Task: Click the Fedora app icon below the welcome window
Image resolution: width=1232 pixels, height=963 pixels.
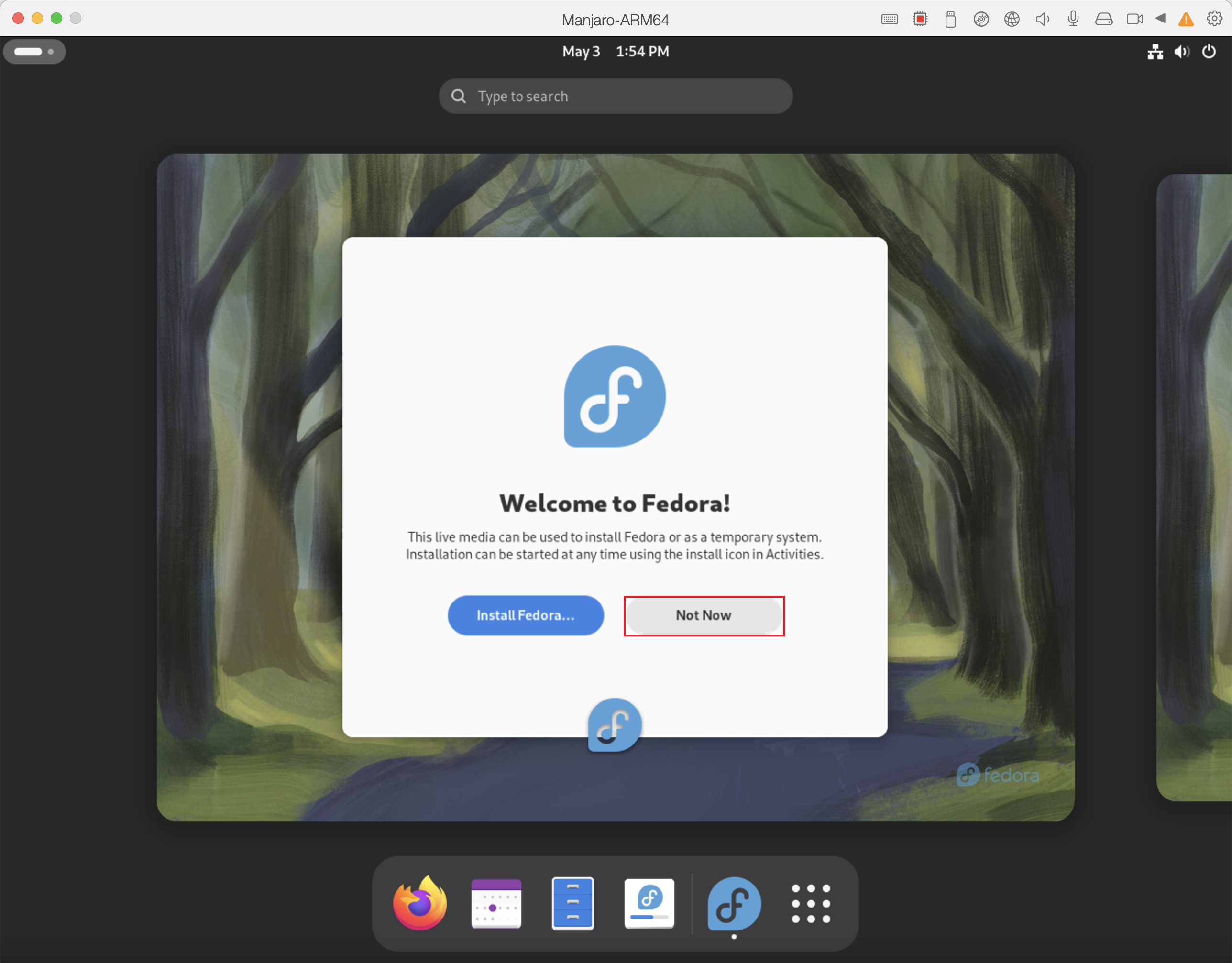Action: pyautogui.click(x=615, y=725)
